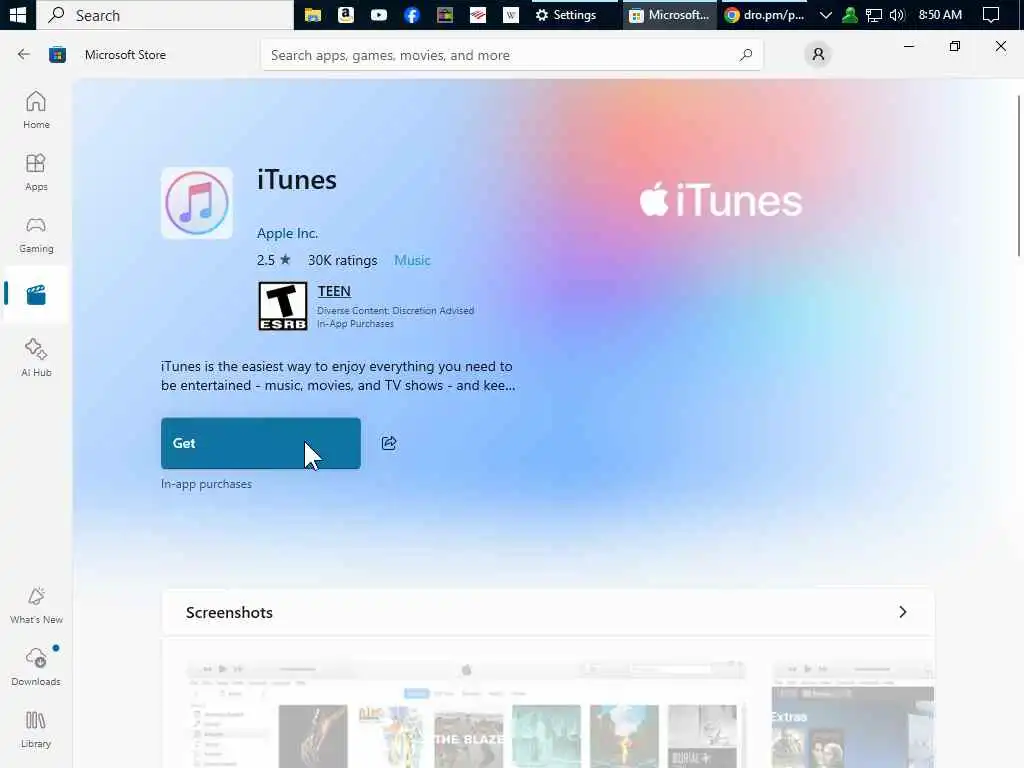Open the photo app taskbar shortcut
Image resolution: width=1024 pixels, height=768 pixels.
[445, 14]
